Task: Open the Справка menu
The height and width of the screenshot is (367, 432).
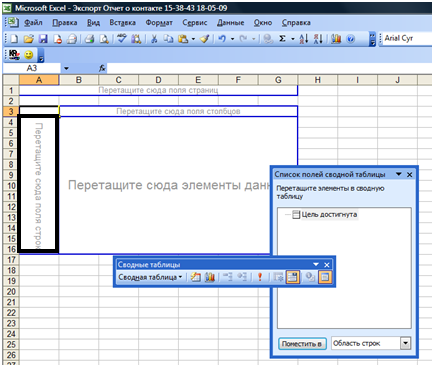Action: [296, 23]
